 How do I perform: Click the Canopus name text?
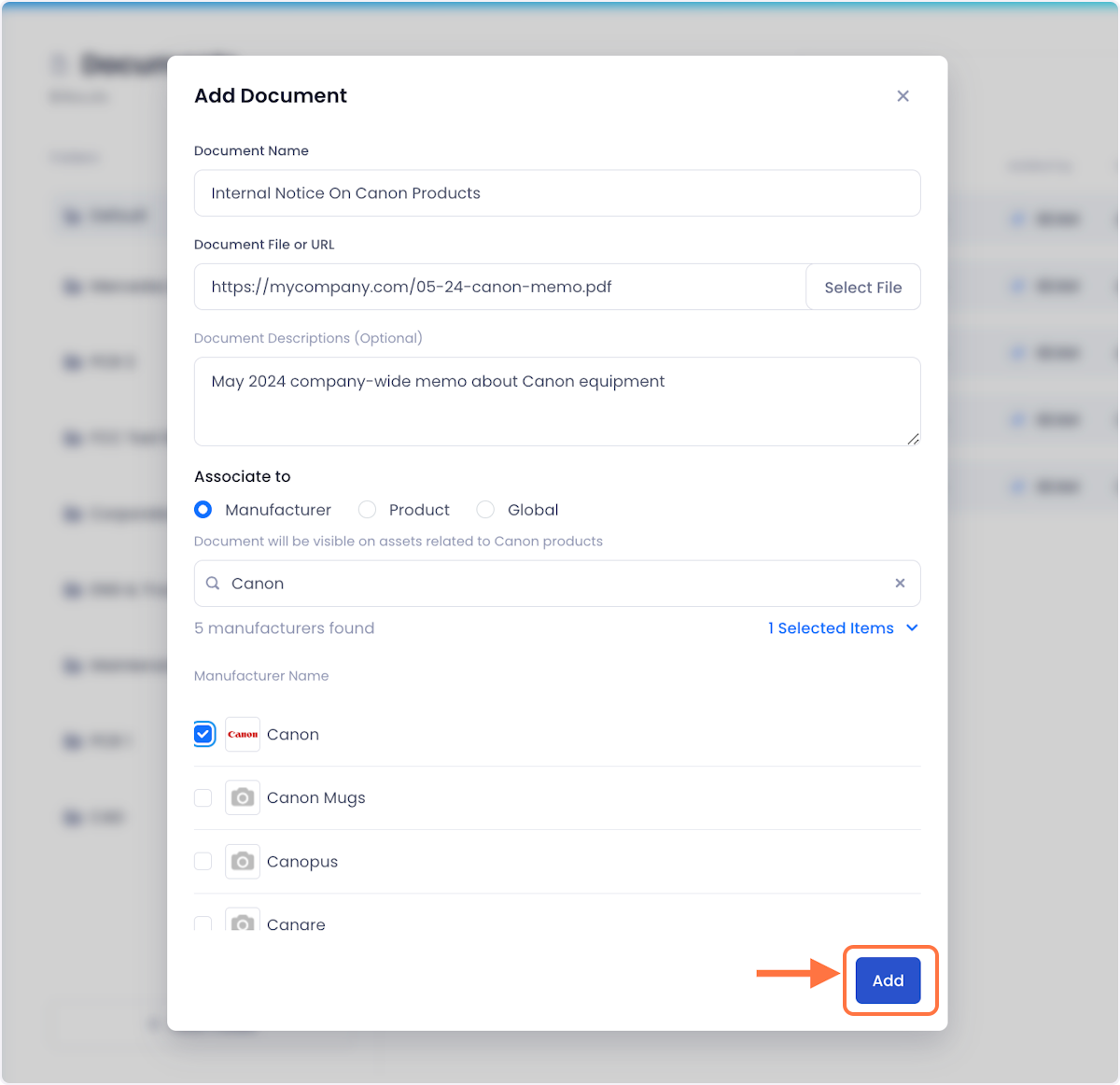coord(302,862)
